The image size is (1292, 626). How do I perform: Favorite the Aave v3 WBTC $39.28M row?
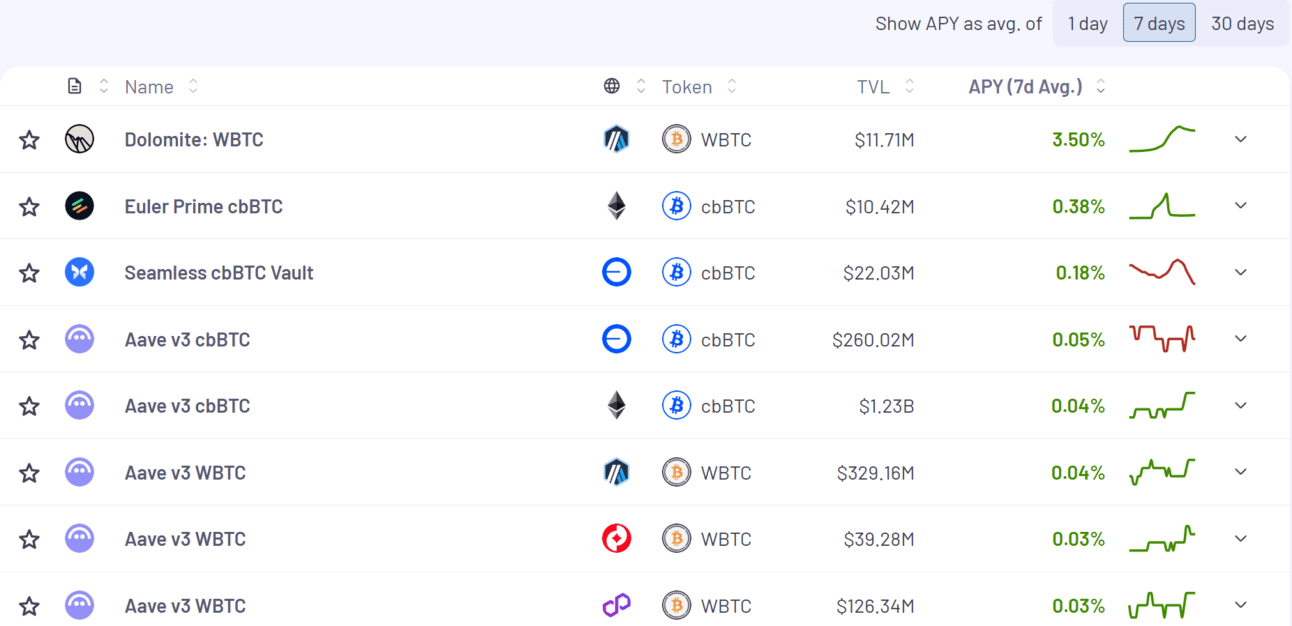(29, 539)
